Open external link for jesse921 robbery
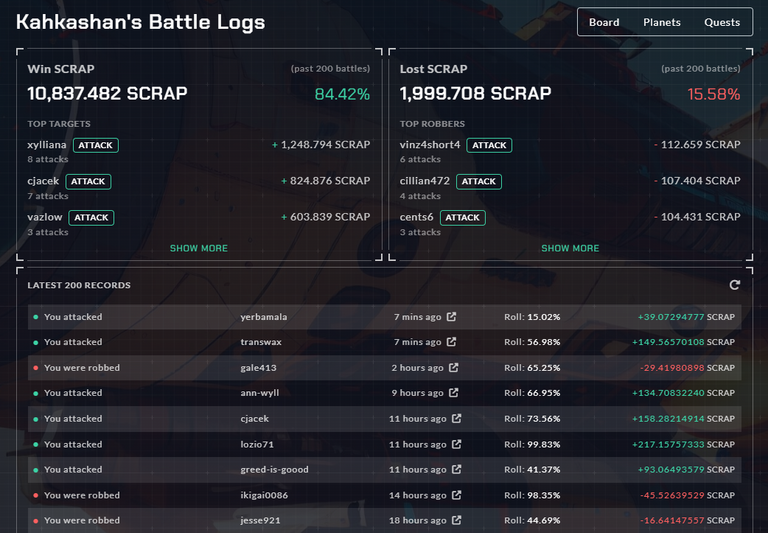Screen dimensions: 768x533 coord(456,520)
